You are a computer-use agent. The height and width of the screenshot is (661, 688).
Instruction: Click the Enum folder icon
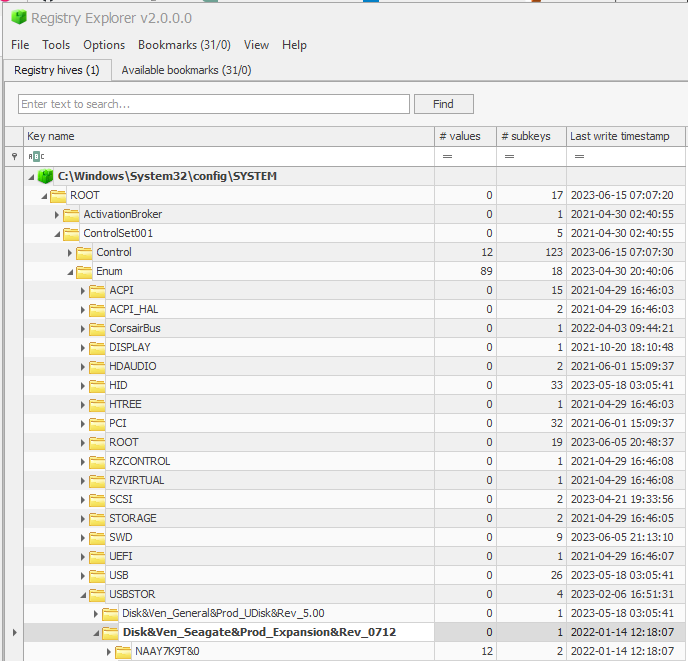(84, 272)
